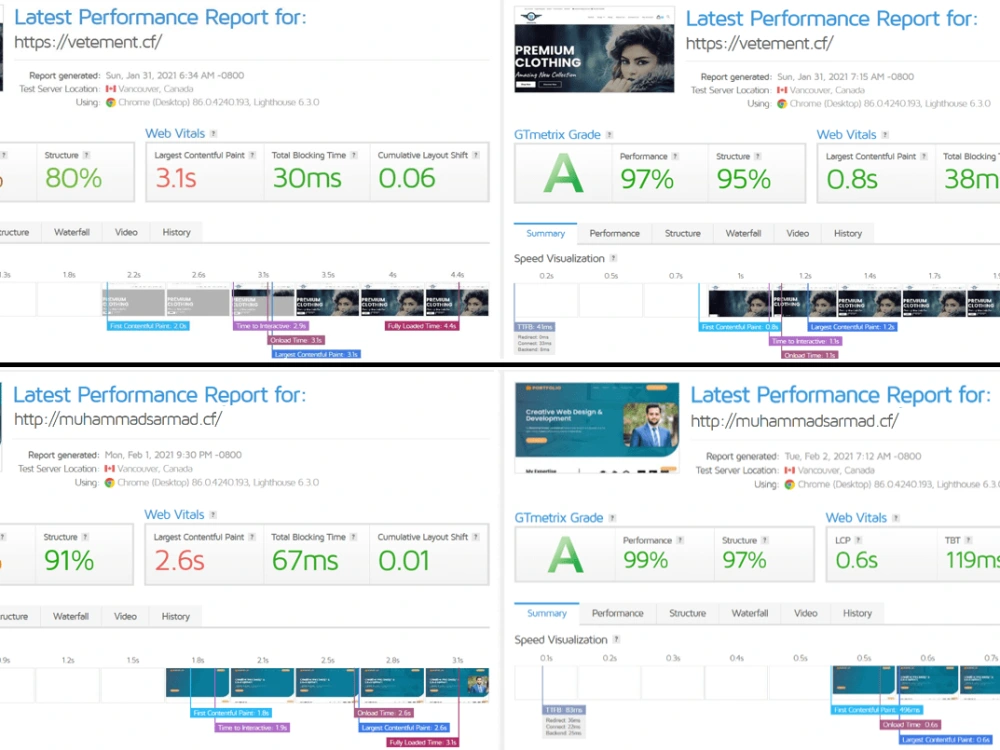Click GTmetrix Grade heading in 7:15 AM report
This screenshot has width=1000, height=750.
point(557,135)
